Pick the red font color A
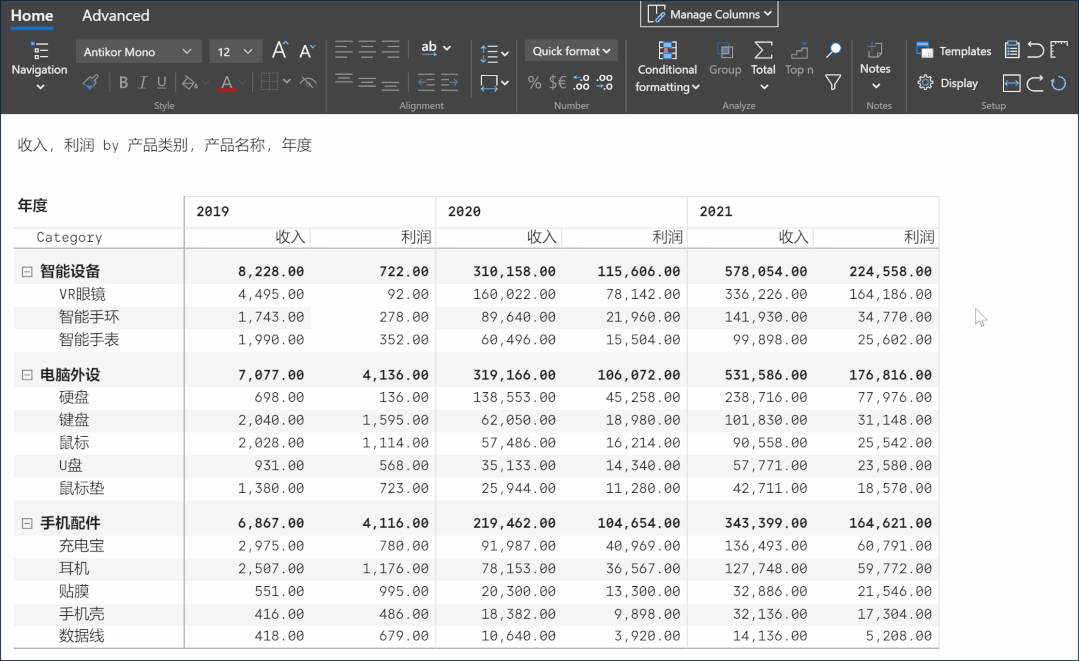 tap(226, 83)
